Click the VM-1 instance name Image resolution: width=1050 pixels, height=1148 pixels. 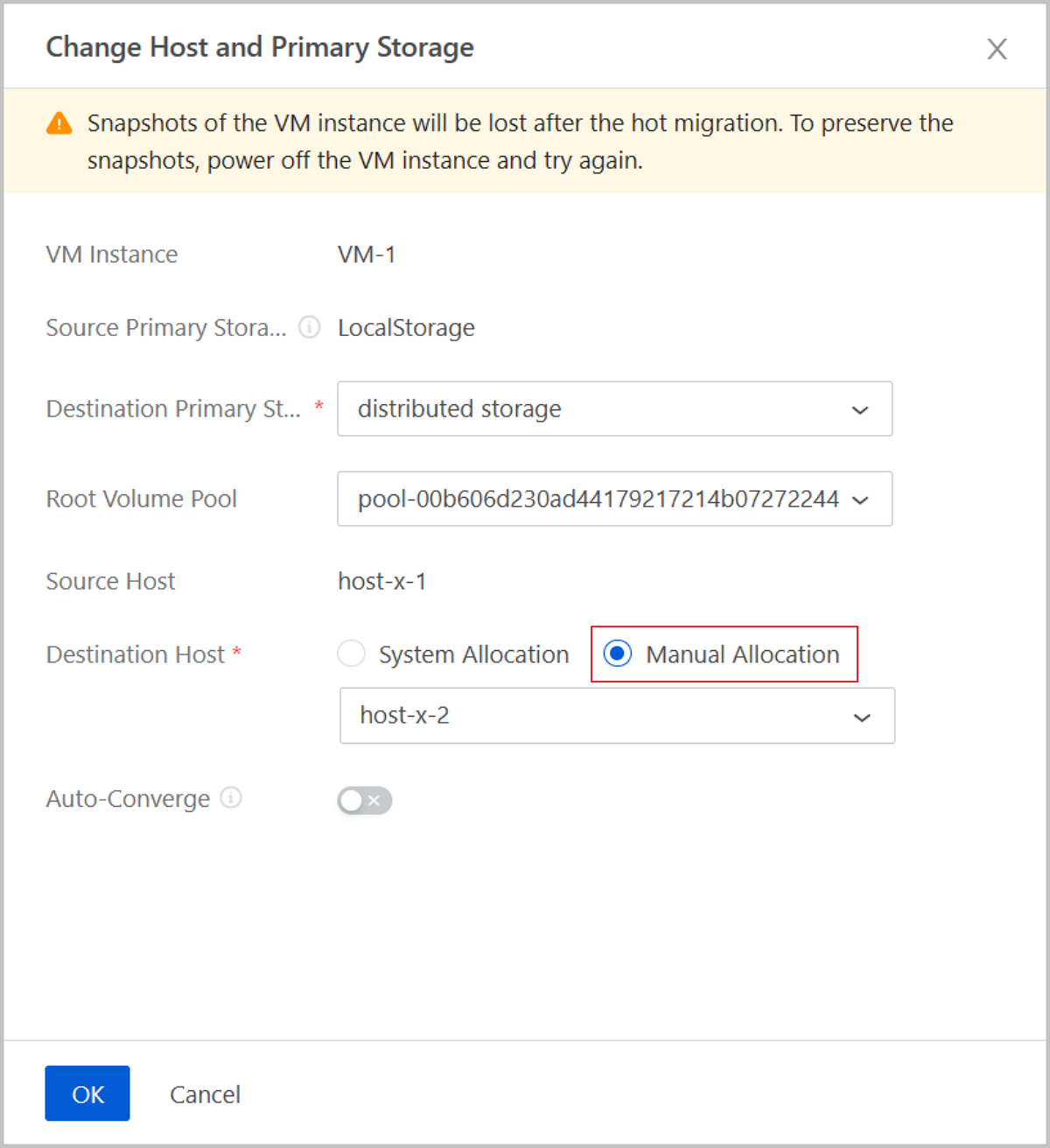click(x=367, y=255)
